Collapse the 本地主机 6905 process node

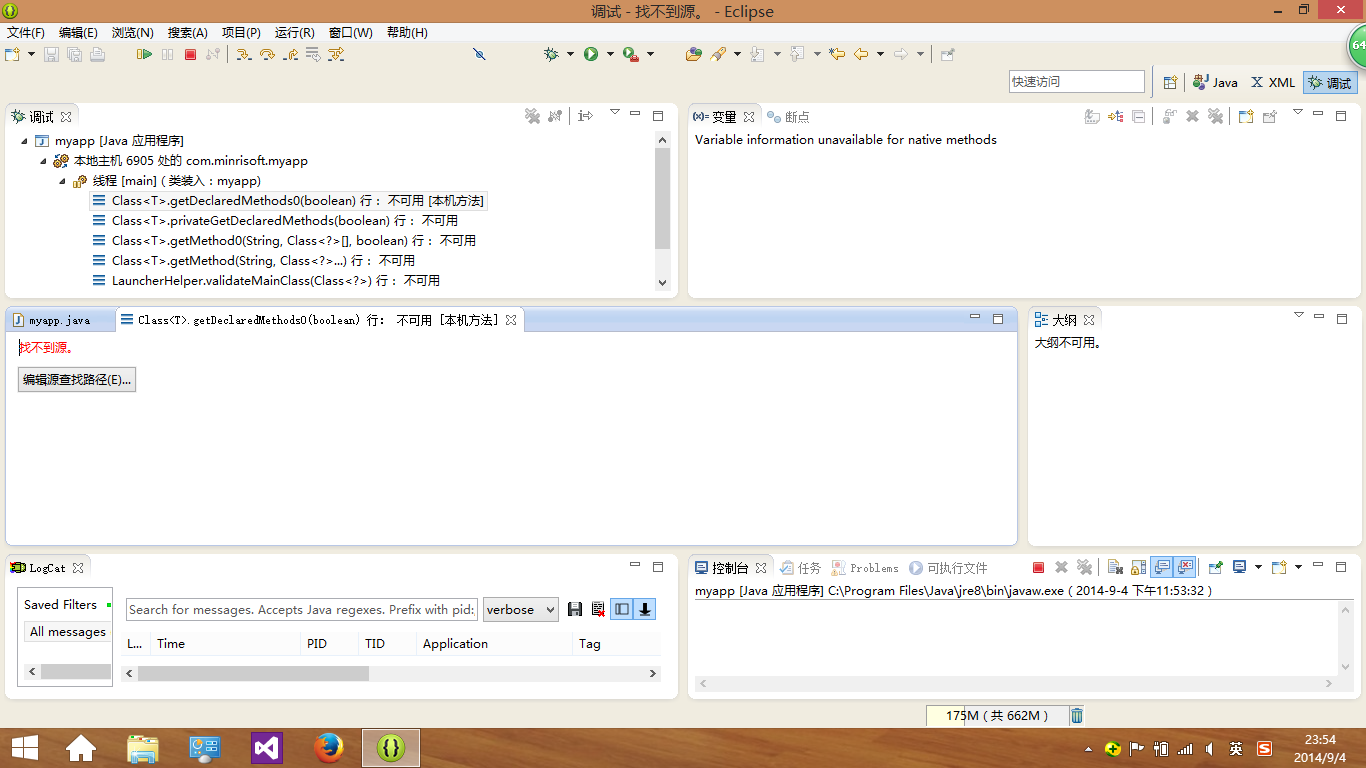click(x=43, y=161)
